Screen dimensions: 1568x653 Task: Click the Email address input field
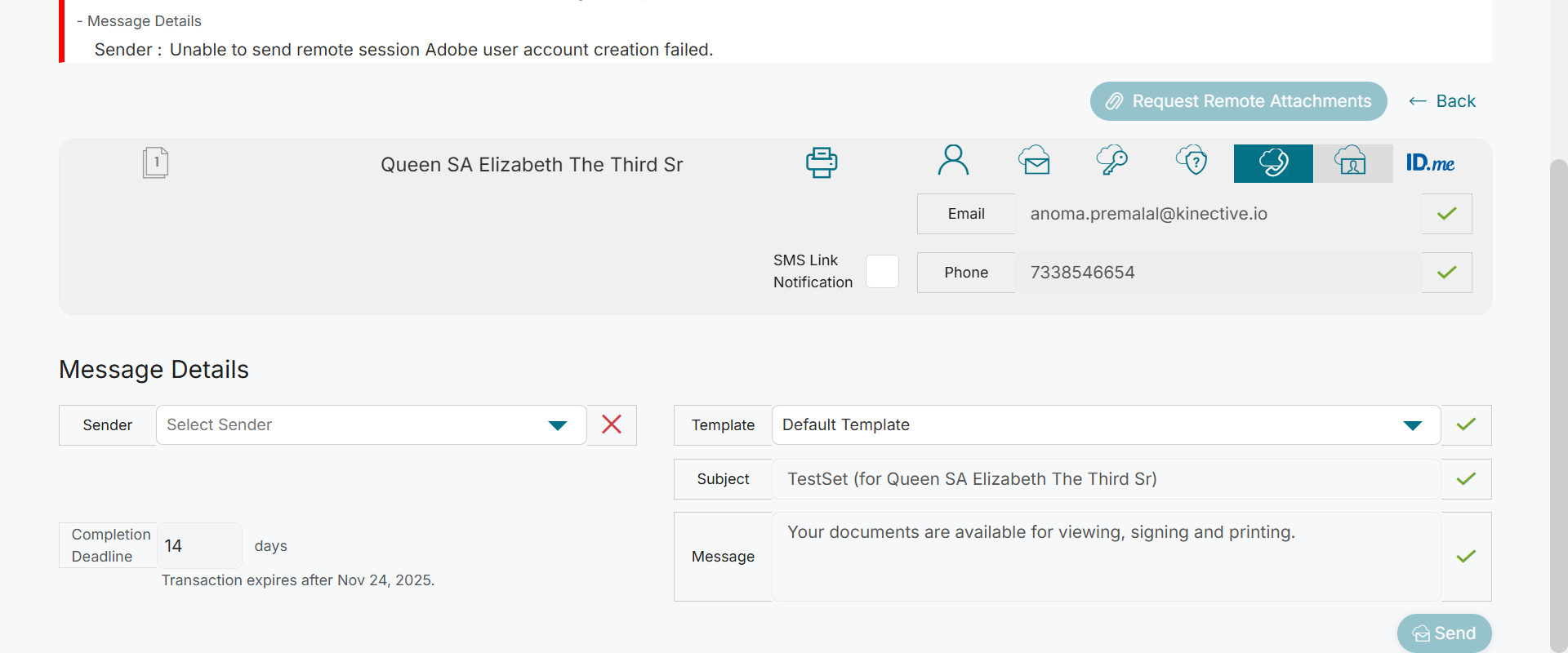pyautogui.click(x=1217, y=214)
